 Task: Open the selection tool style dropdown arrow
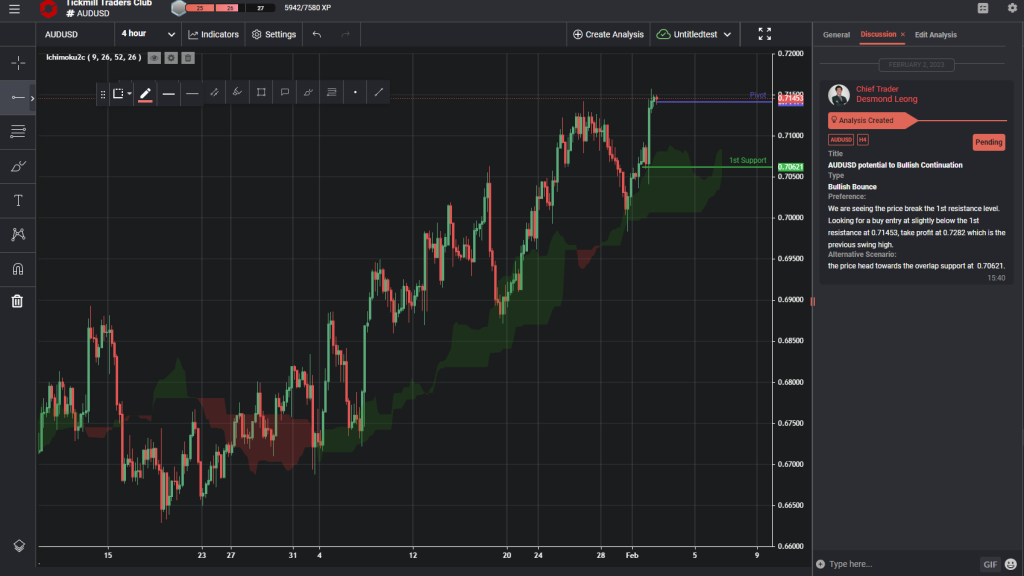point(130,92)
